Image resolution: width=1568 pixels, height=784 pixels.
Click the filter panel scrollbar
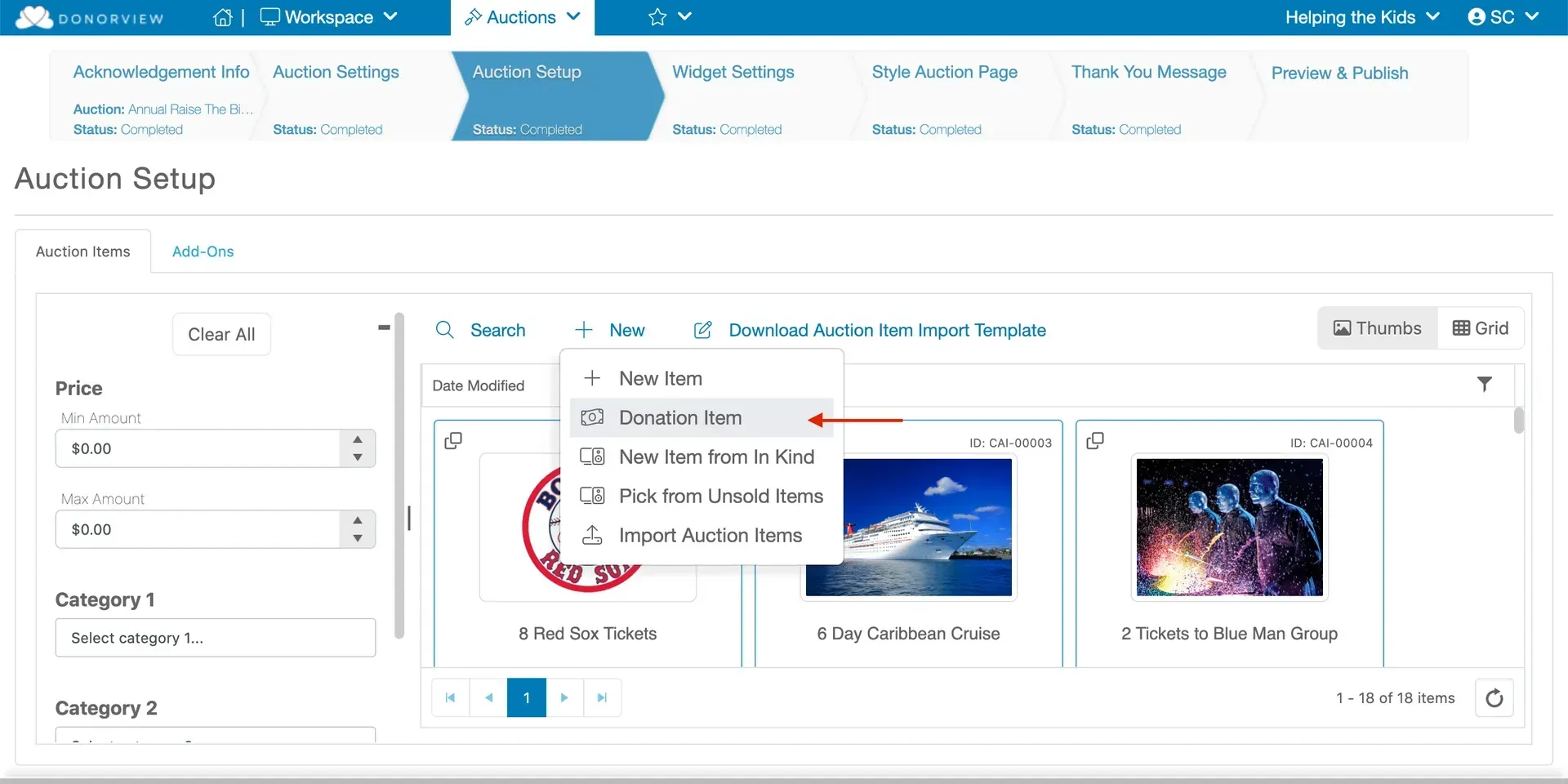tap(399, 475)
